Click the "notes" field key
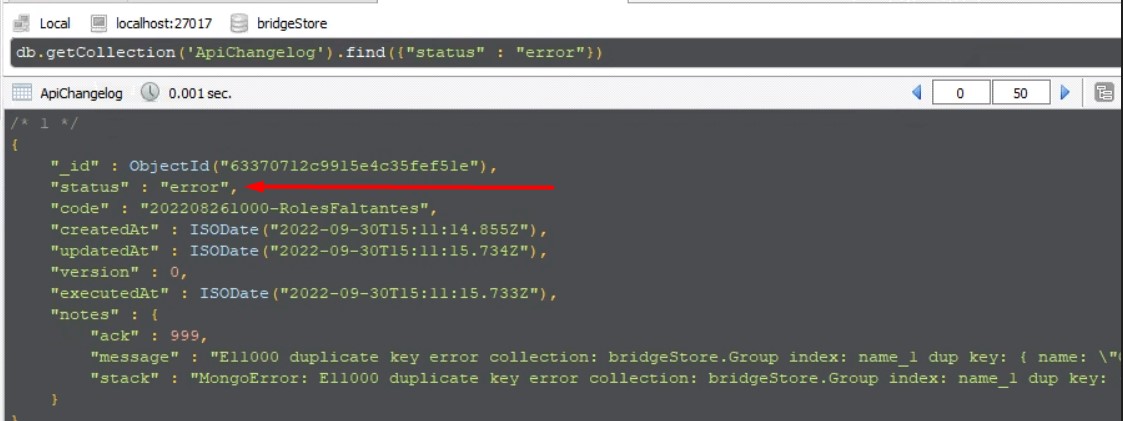Image resolution: width=1123 pixels, height=421 pixels. tap(85, 314)
